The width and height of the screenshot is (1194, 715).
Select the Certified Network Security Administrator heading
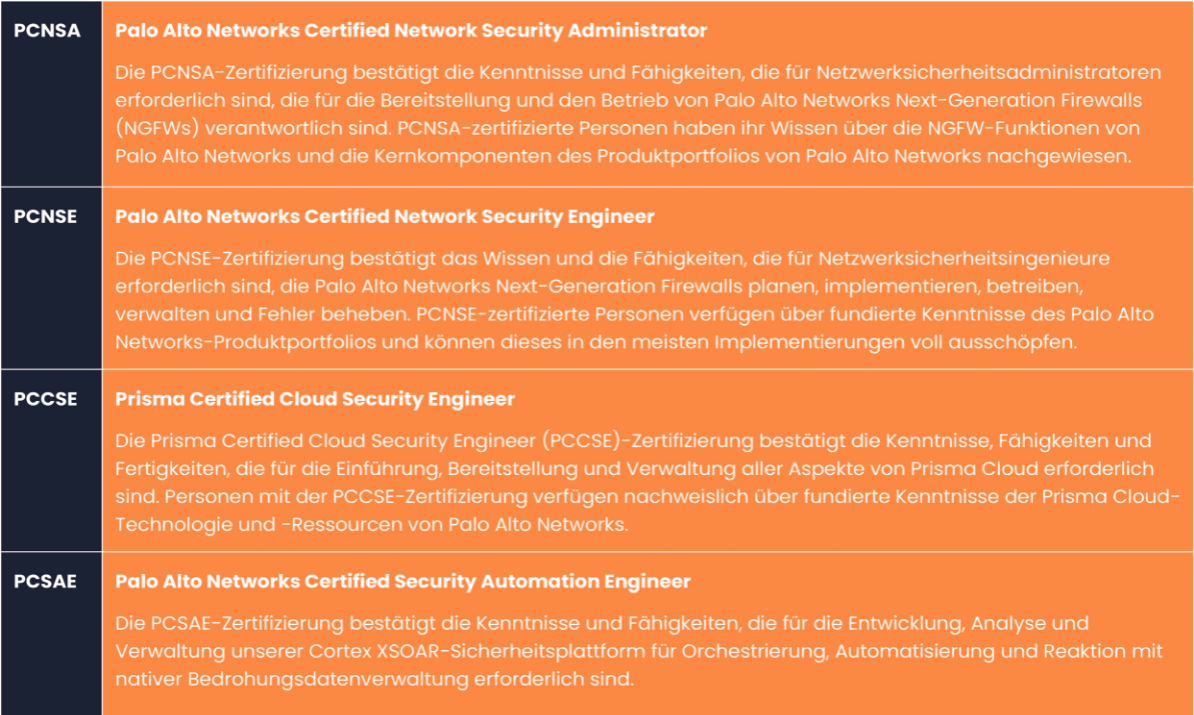click(x=411, y=31)
